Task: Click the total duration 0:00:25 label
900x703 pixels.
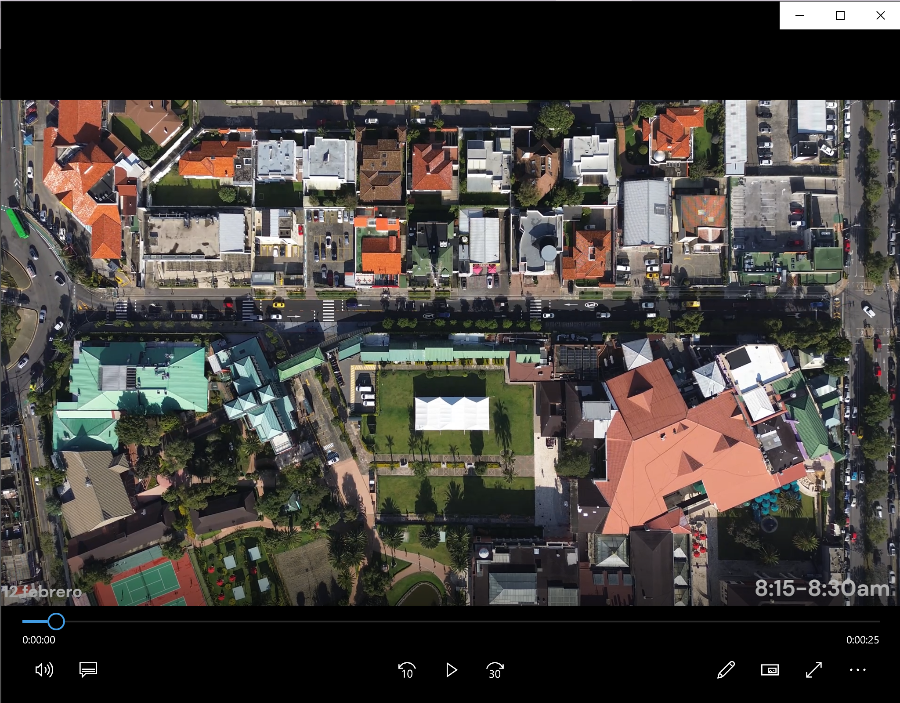Action: 862,640
